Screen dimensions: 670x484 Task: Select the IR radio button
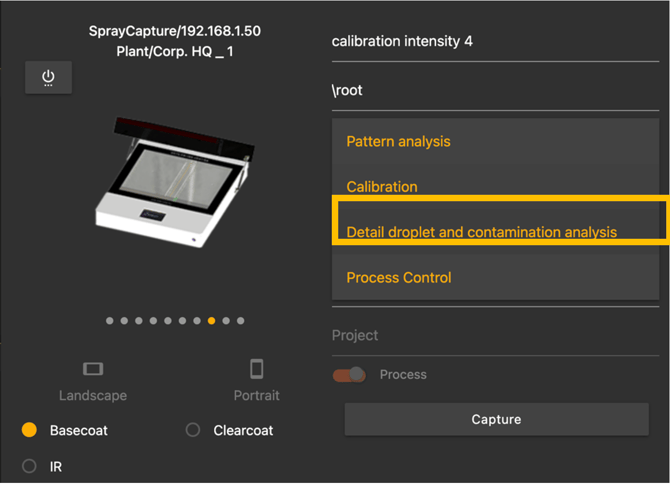[30, 466]
